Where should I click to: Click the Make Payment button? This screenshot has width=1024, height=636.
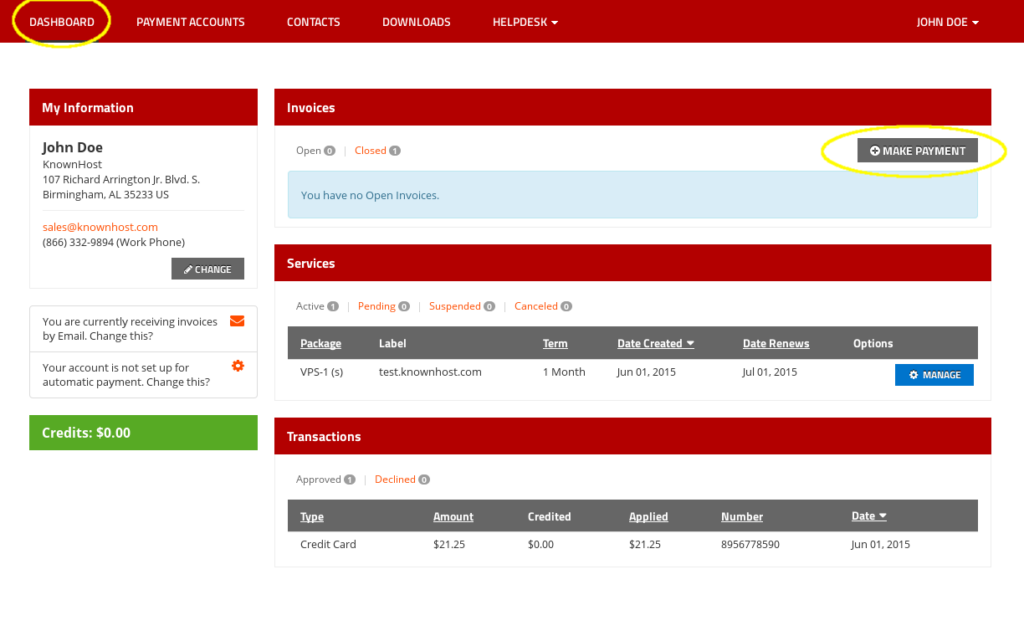pyautogui.click(x=918, y=151)
